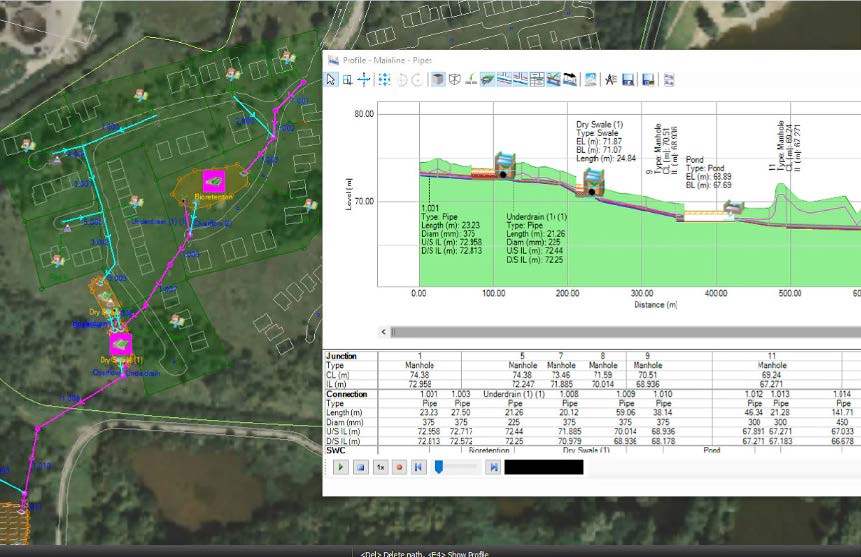
Task: Click the profile horizontal scrollbar left arrow
Action: pos(383,331)
